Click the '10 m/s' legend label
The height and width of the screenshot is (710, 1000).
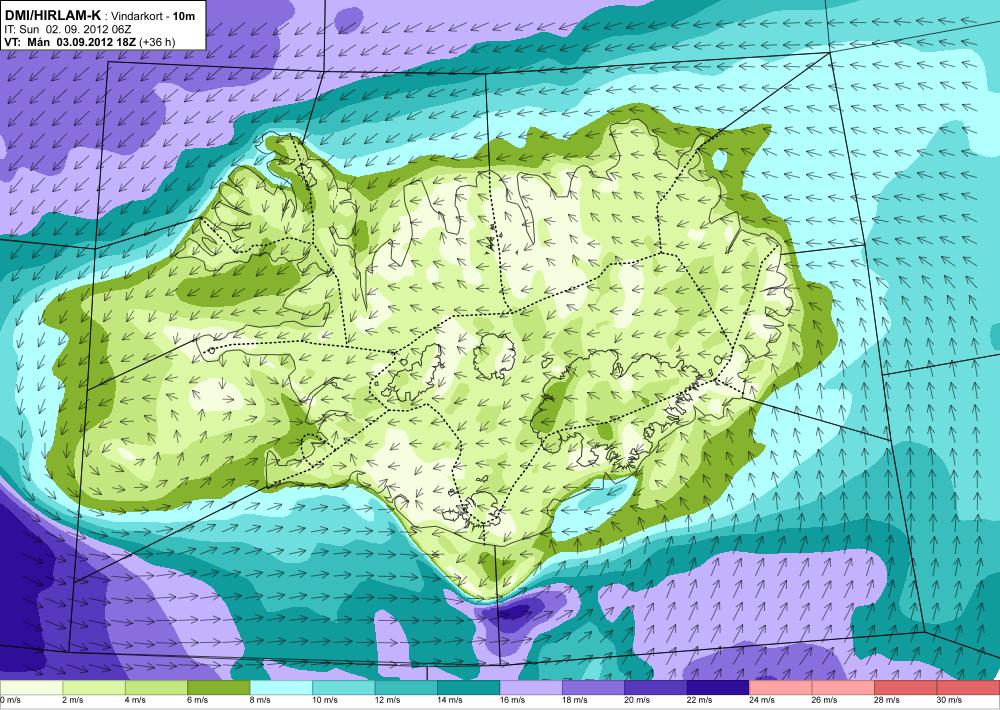[x=325, y=700]
